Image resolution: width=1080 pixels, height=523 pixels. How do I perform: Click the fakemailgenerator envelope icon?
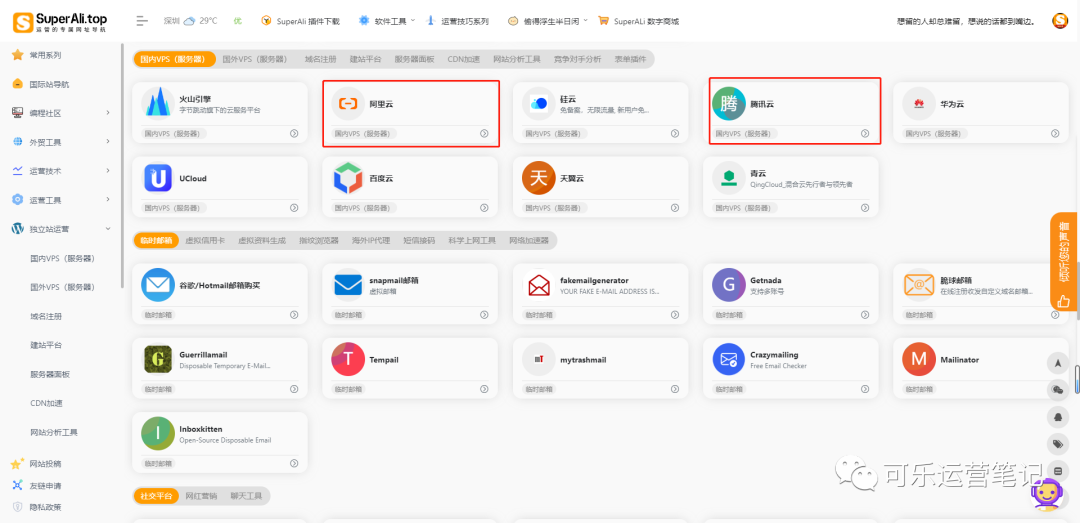coord(539,285)
